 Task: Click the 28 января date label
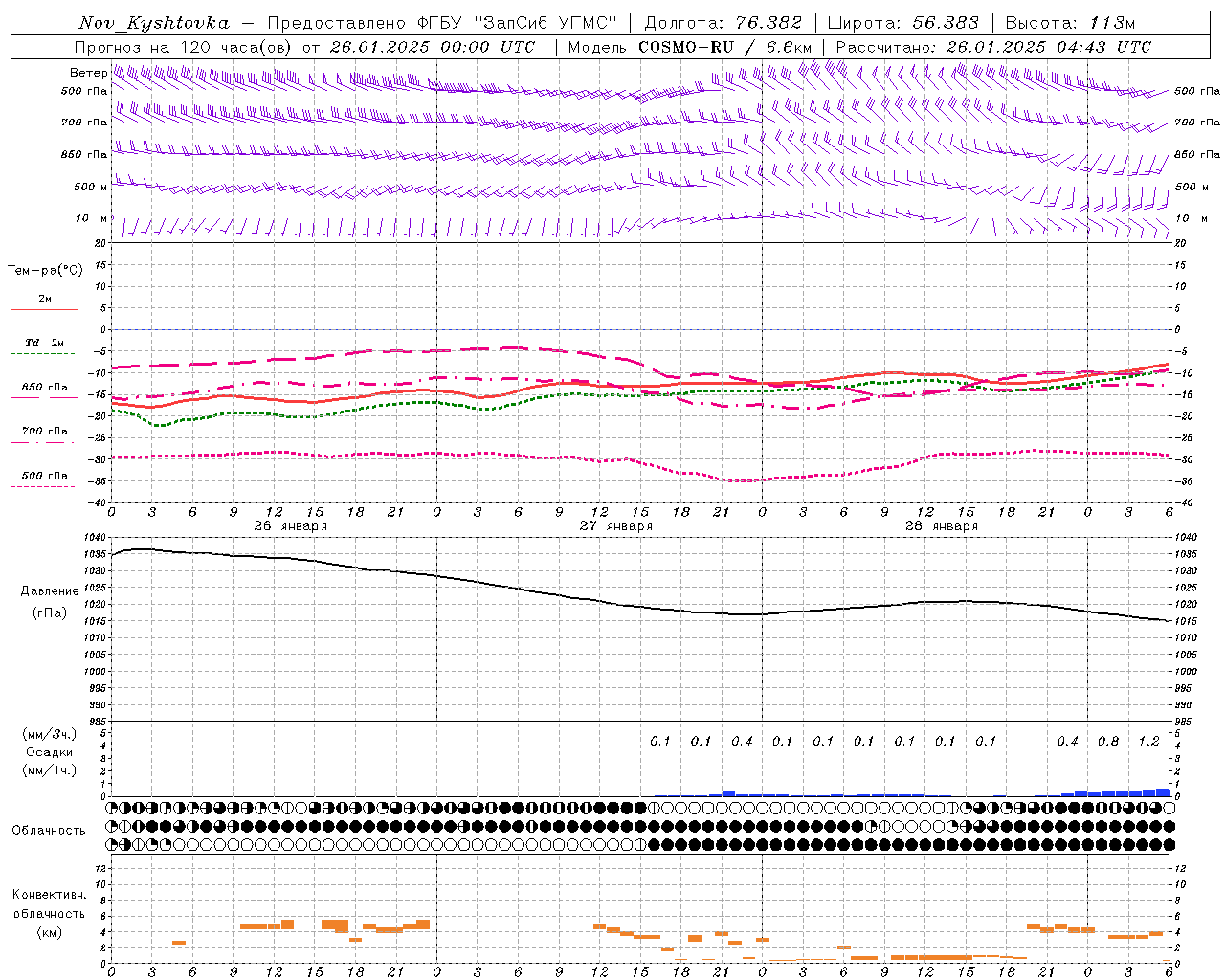click(941, 526)
